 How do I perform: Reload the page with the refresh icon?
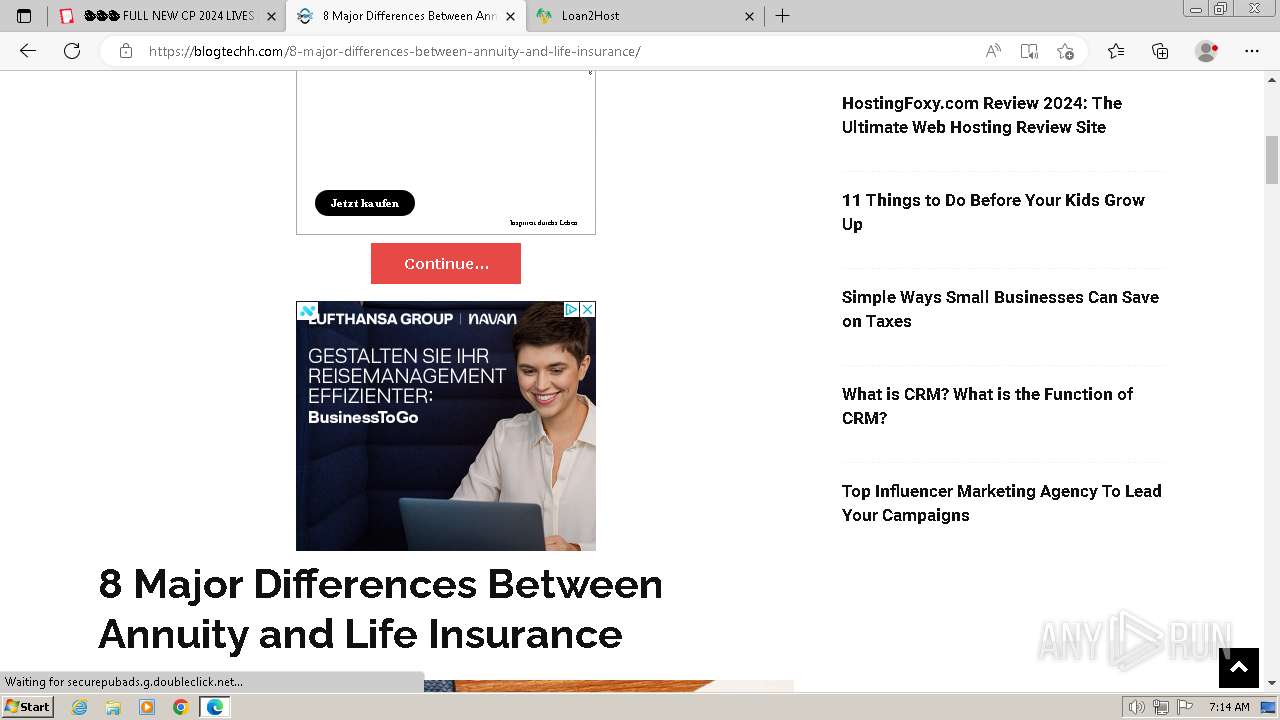[72, 51]
